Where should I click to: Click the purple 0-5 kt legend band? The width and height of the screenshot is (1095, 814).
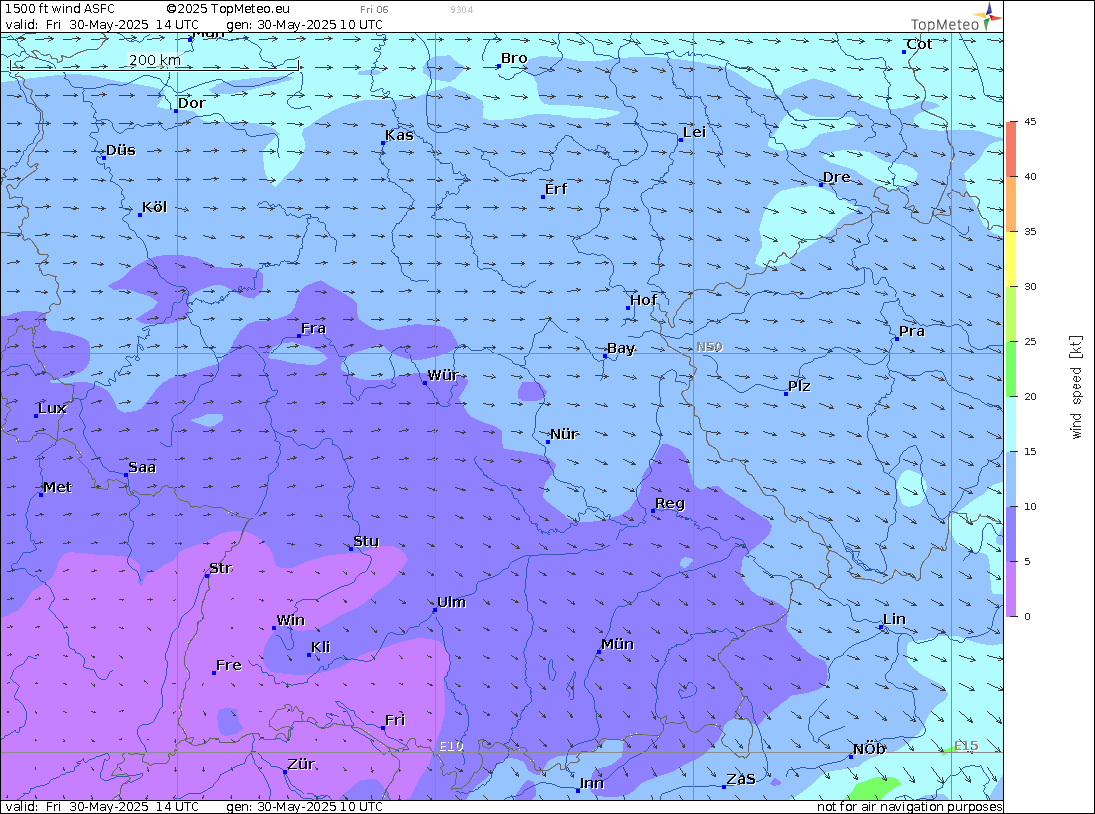(x=1012, y=589)
